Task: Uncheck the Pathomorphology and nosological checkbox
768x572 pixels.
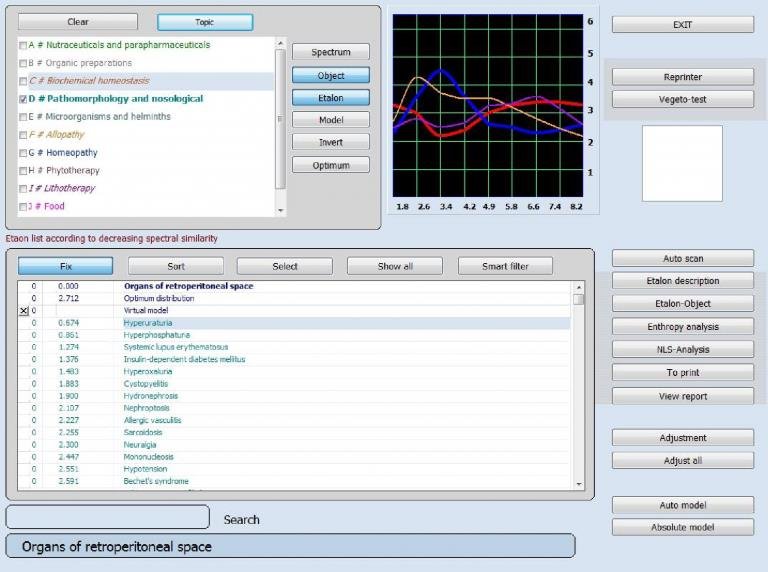Action: pos(23,100)
